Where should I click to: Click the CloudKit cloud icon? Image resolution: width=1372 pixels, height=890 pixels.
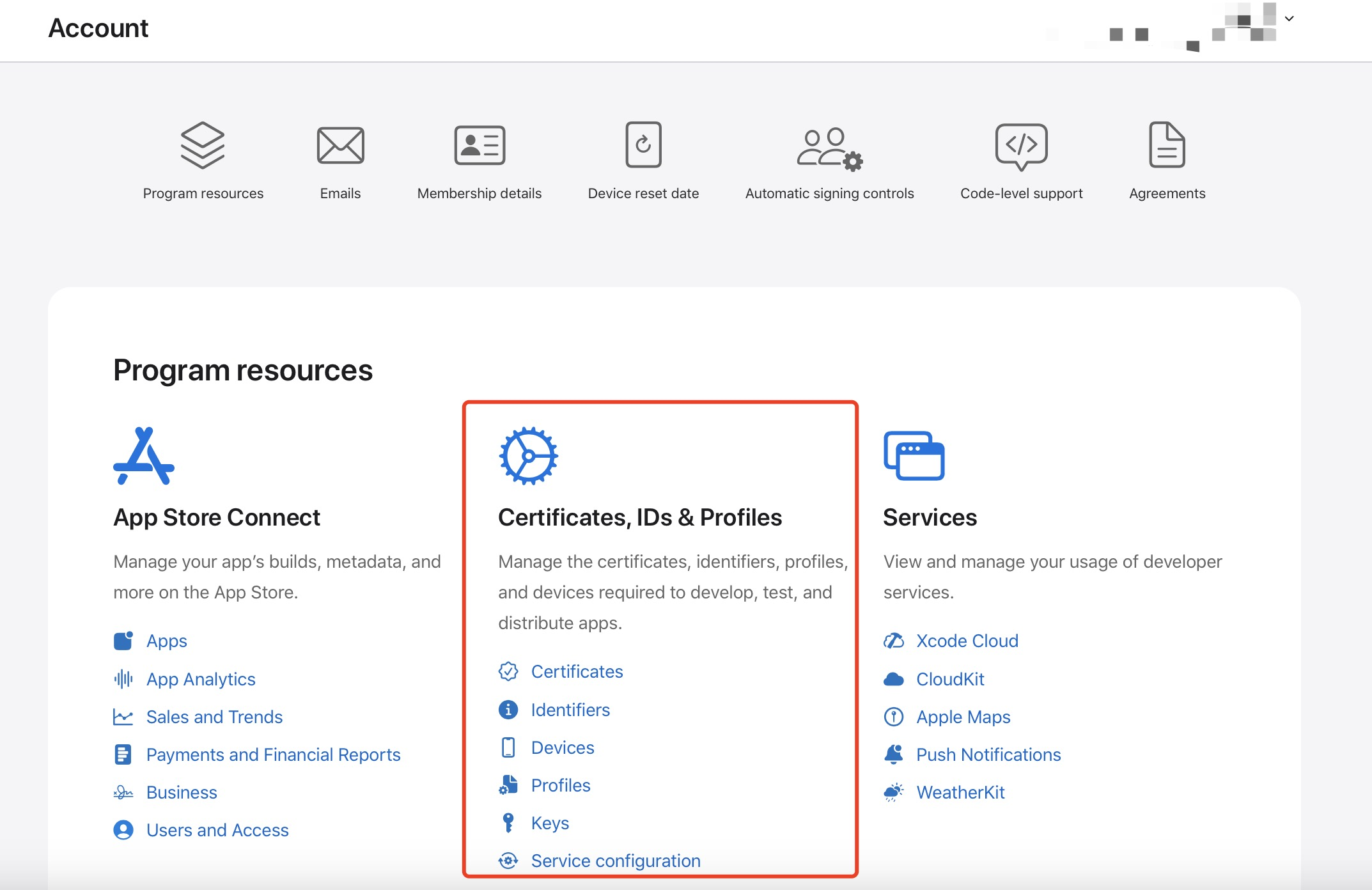click(894, 679)
